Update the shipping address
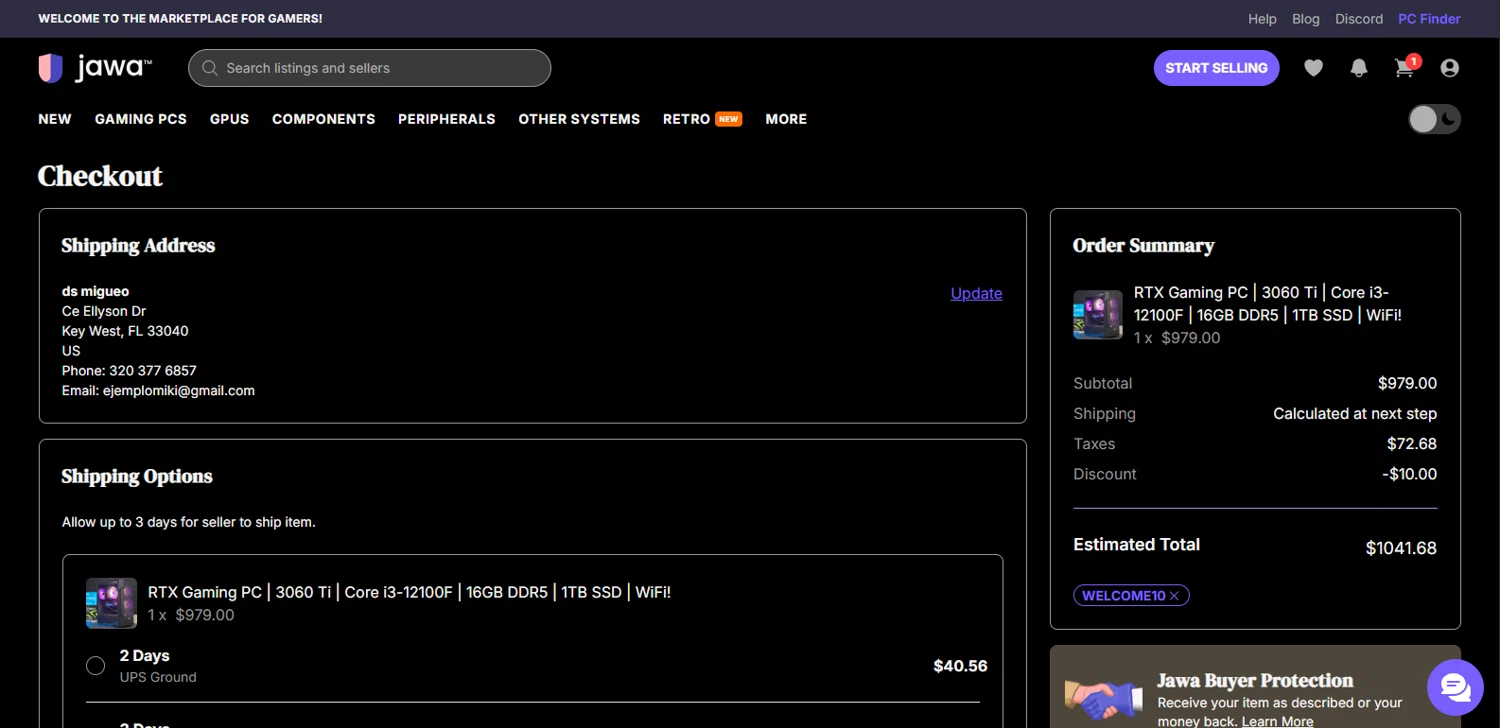 point(976,293)
